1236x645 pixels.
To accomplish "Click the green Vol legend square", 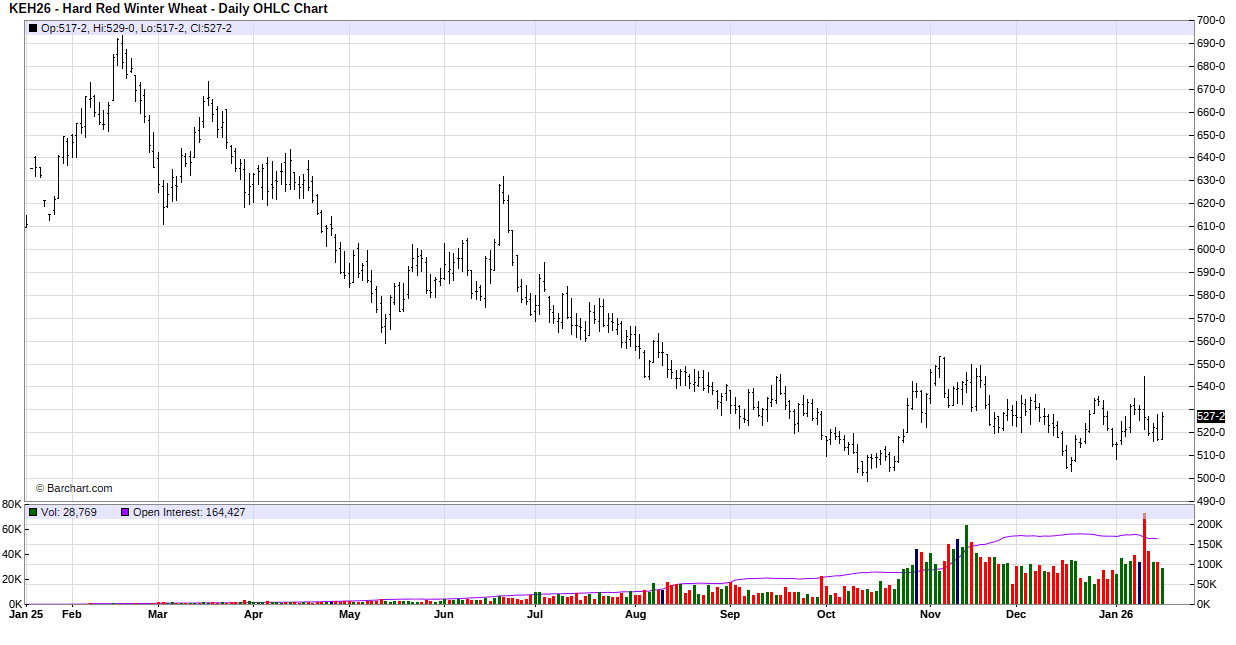I will point(33,512).
